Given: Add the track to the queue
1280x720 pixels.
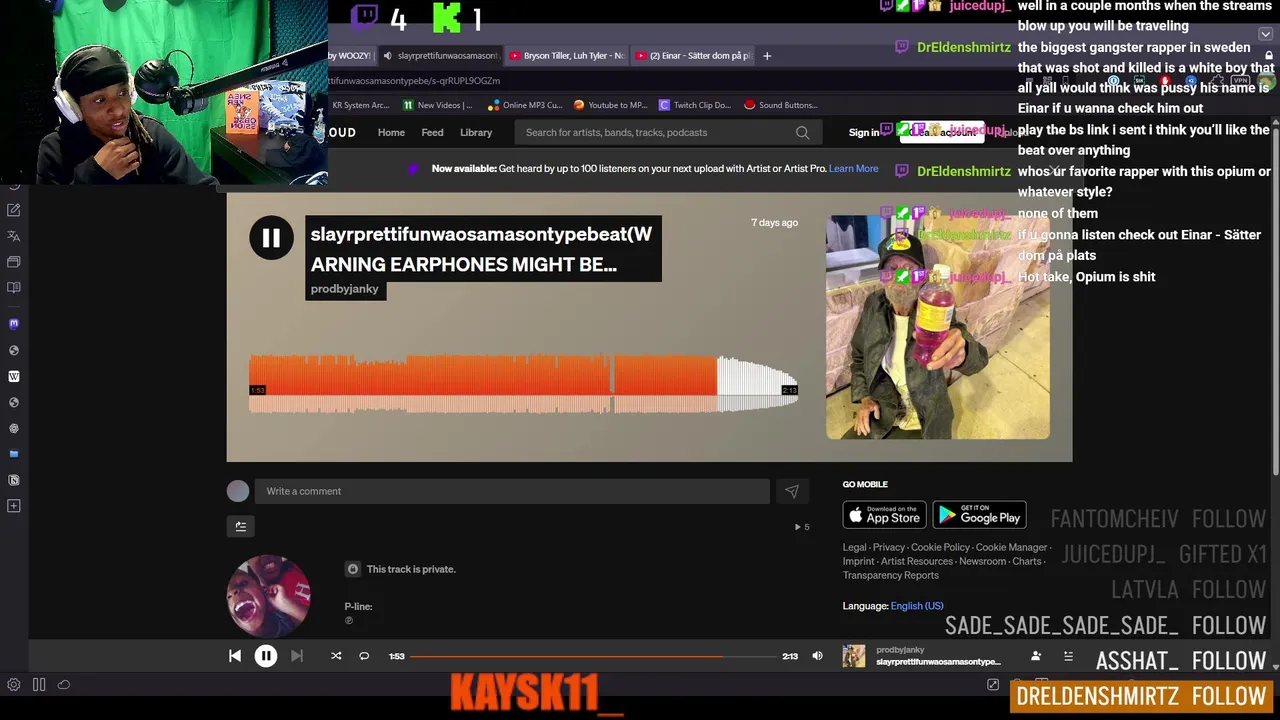Looking at the screenshot, I should point(241,526).
